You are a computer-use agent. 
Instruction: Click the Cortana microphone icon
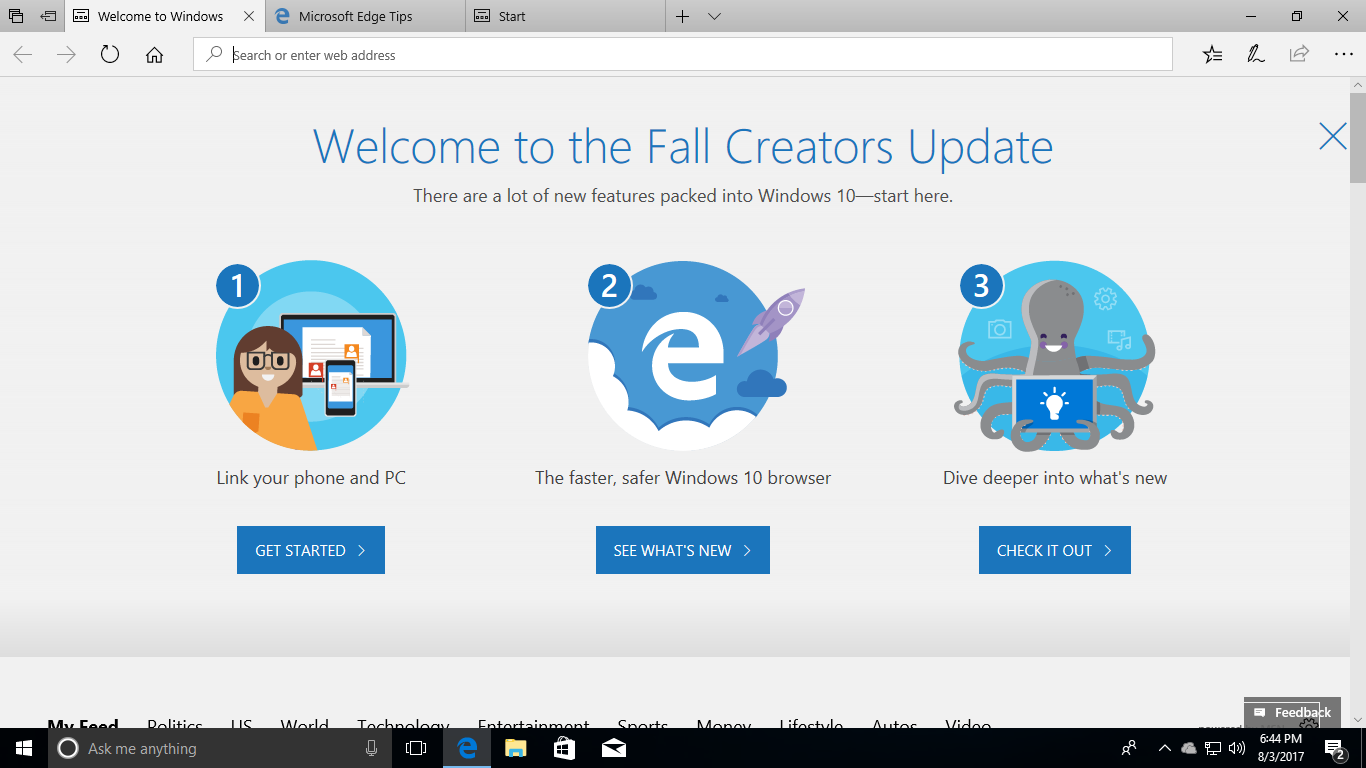(371, 748)
